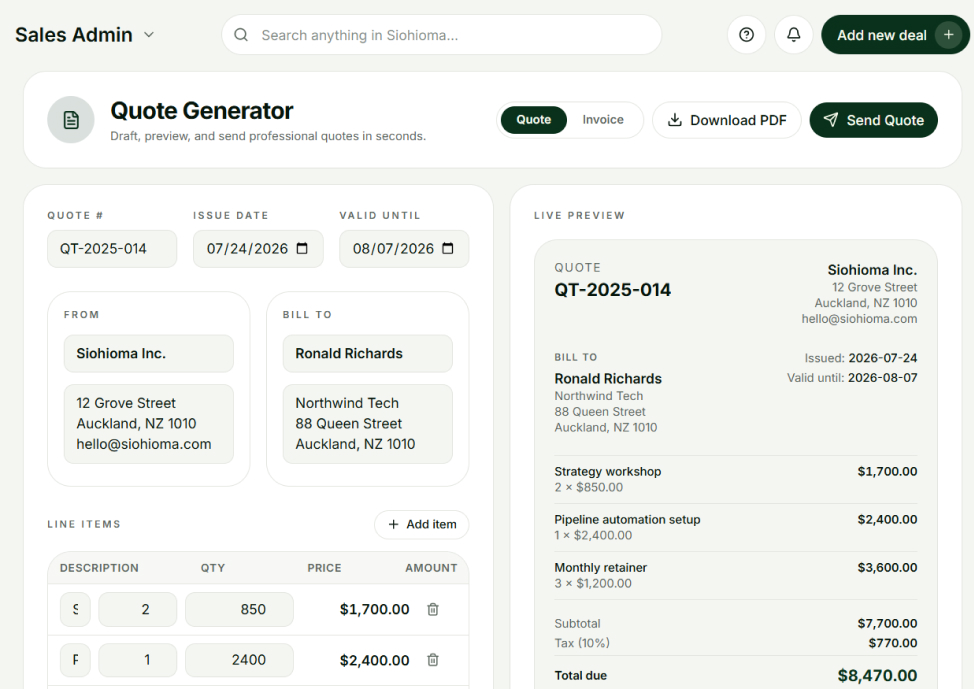Click the price field showing 850

(x=239, y=609)
